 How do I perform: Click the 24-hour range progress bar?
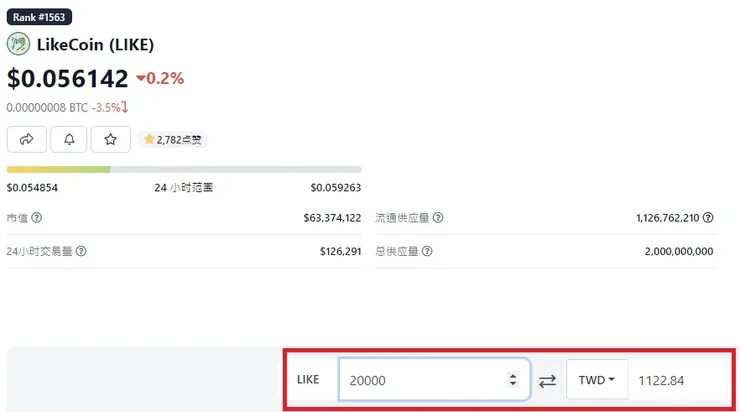tap(184, 169)
